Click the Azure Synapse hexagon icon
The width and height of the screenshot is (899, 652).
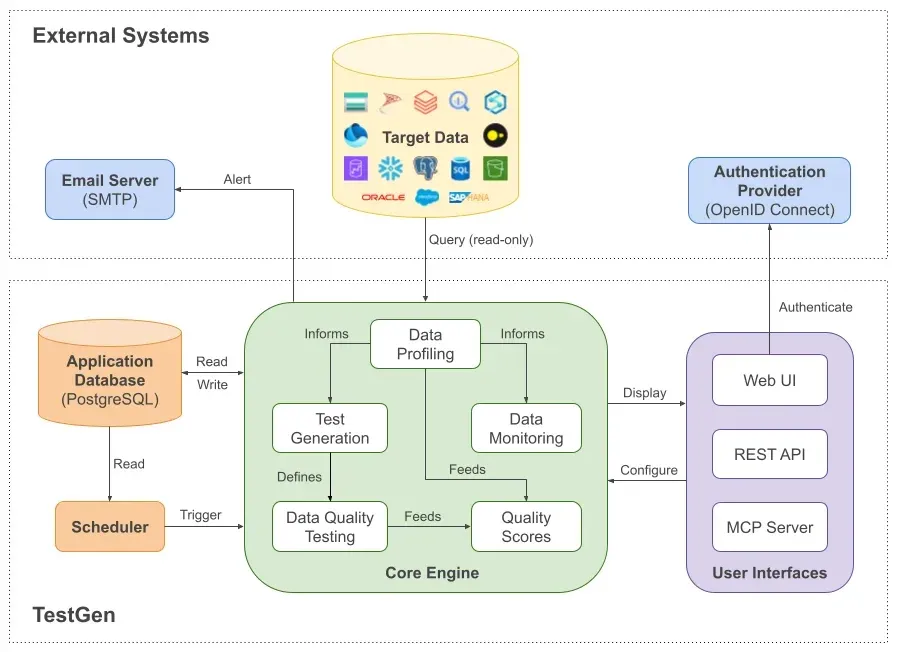(495, 102)
